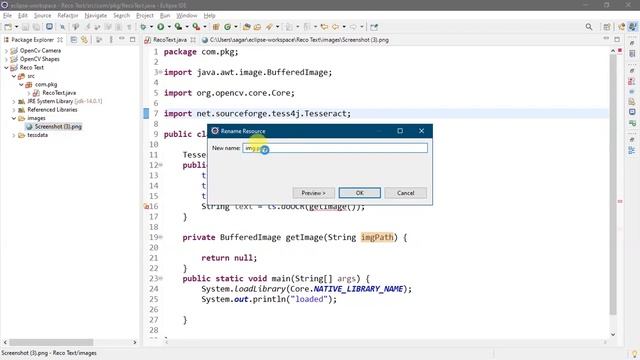This screenshot has height=360, width=640.
Task: Open the Source menu
Action: coord(42,16)
